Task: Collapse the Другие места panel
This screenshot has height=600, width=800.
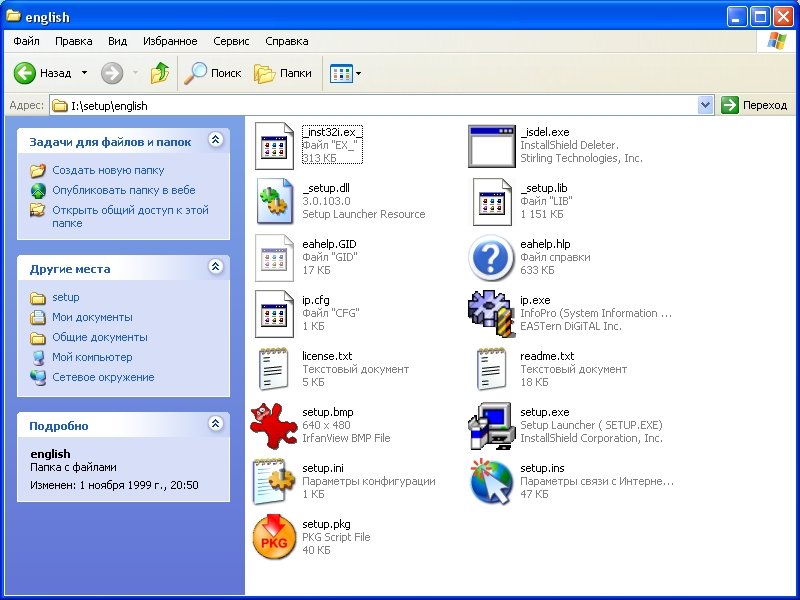Action: (x=215, y=267)
